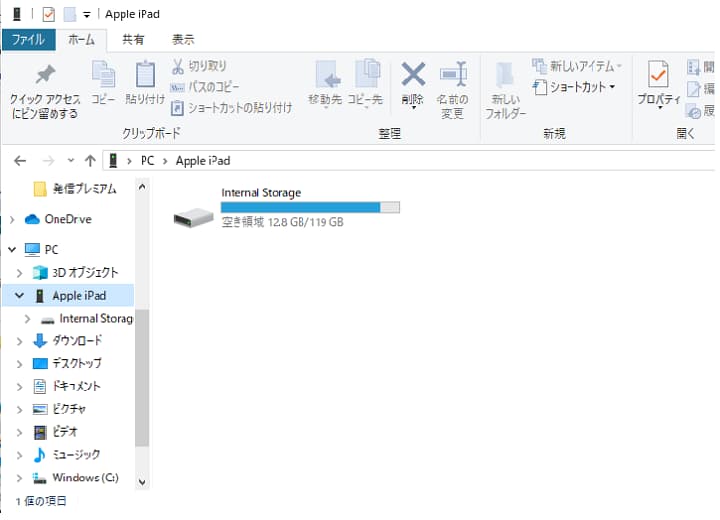Go up one level arrow
The height and width of the screenshot is (520, 720).
pos(90,161)
